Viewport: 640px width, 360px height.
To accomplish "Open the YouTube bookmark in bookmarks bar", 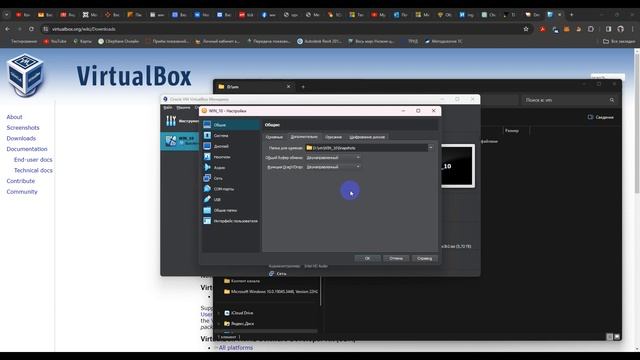I will point(55,41).
